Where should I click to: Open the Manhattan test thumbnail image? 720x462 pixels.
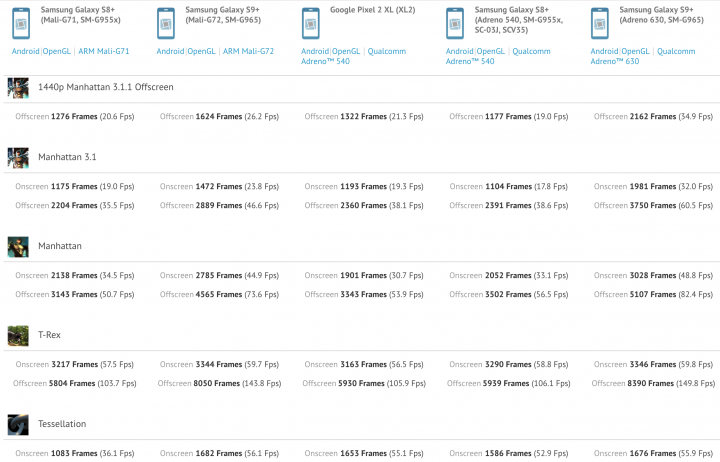coord(18,247)
